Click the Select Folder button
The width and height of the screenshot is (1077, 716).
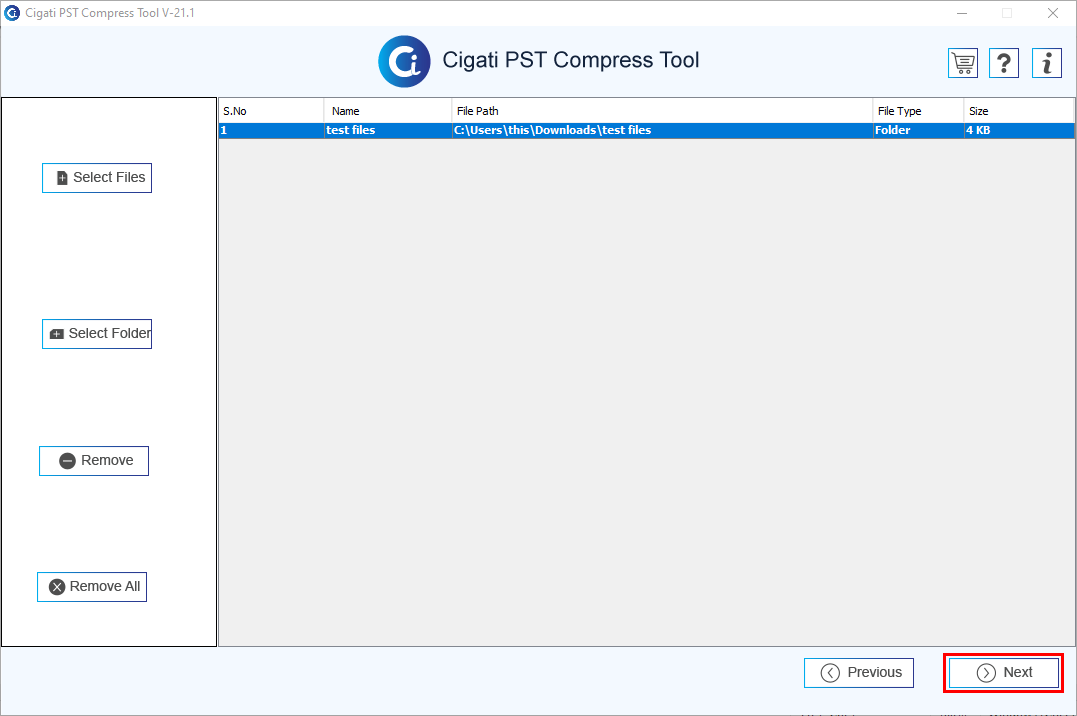click(97, 334)
